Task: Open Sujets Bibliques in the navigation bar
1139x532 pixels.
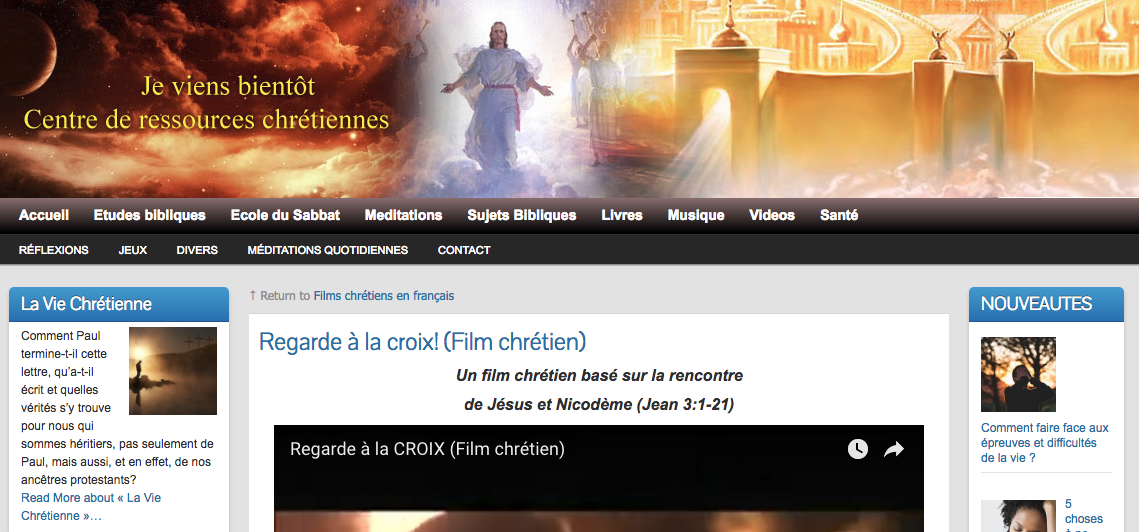Action: pos(522,215)
